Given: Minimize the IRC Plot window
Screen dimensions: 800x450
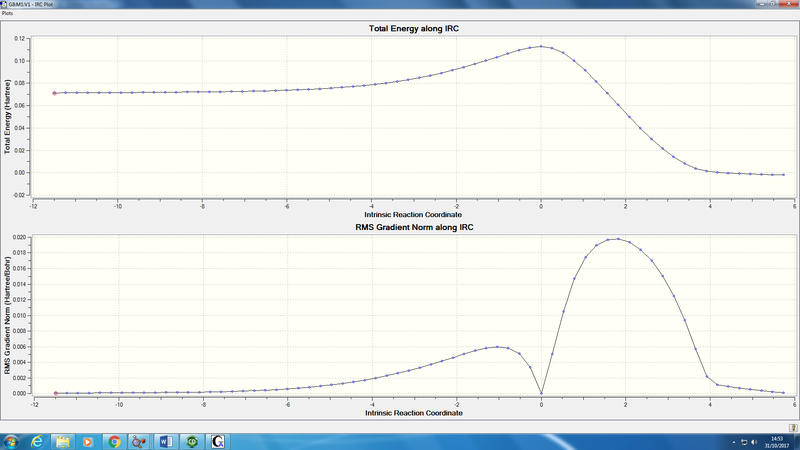Looking at the screenshot, I should [762, 4].
